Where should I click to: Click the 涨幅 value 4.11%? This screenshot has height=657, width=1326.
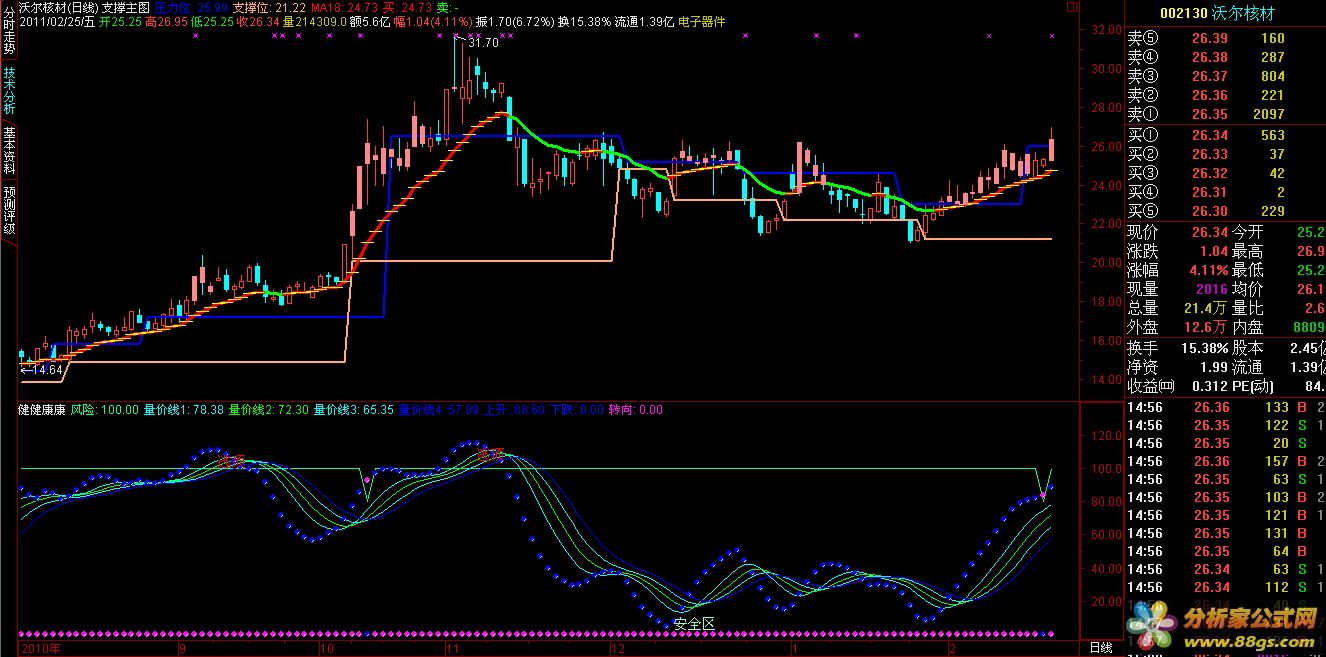[x=1206, y=270]
